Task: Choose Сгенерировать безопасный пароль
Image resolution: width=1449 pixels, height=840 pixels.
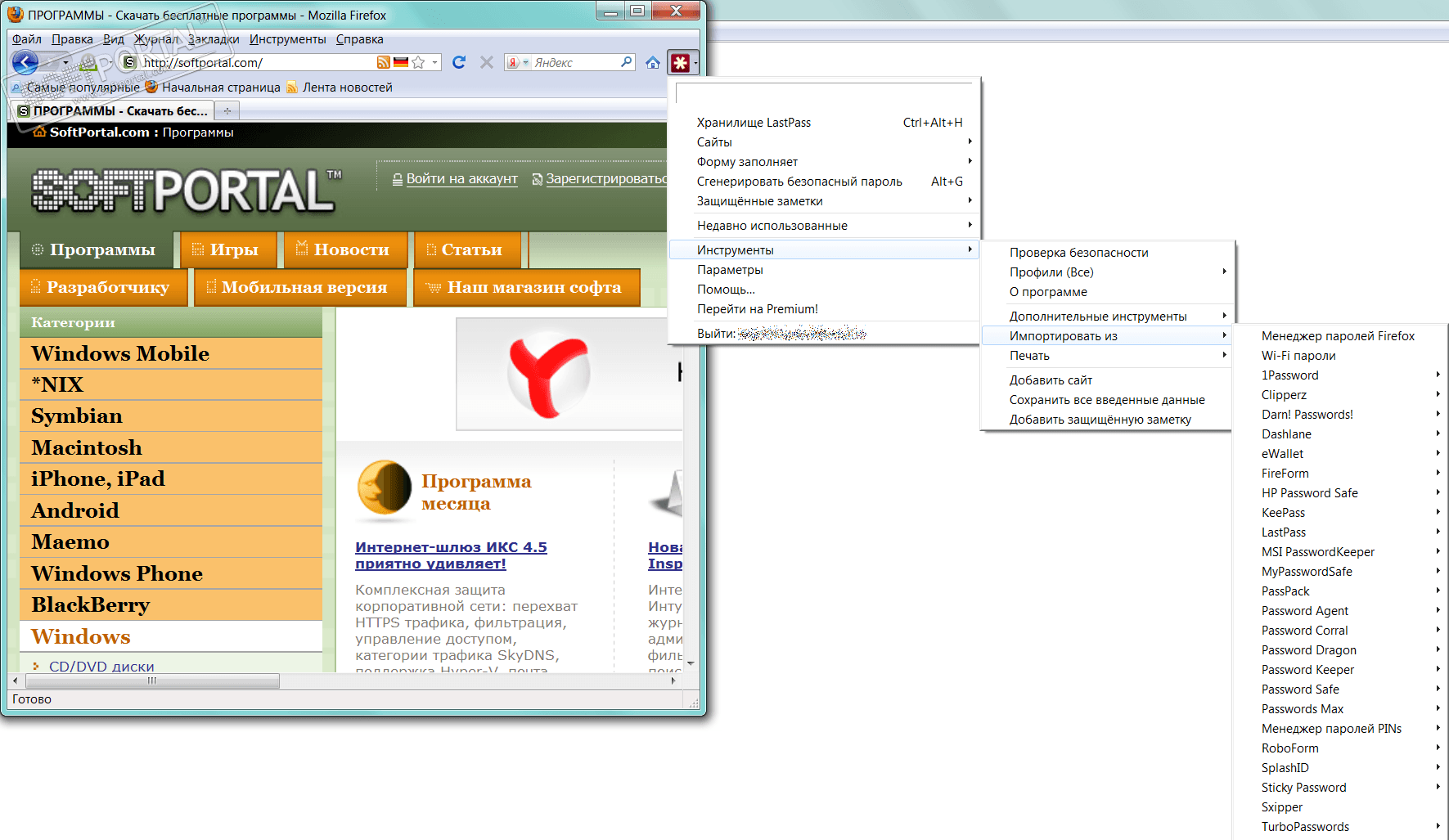Action: click(x=825, y=182)
